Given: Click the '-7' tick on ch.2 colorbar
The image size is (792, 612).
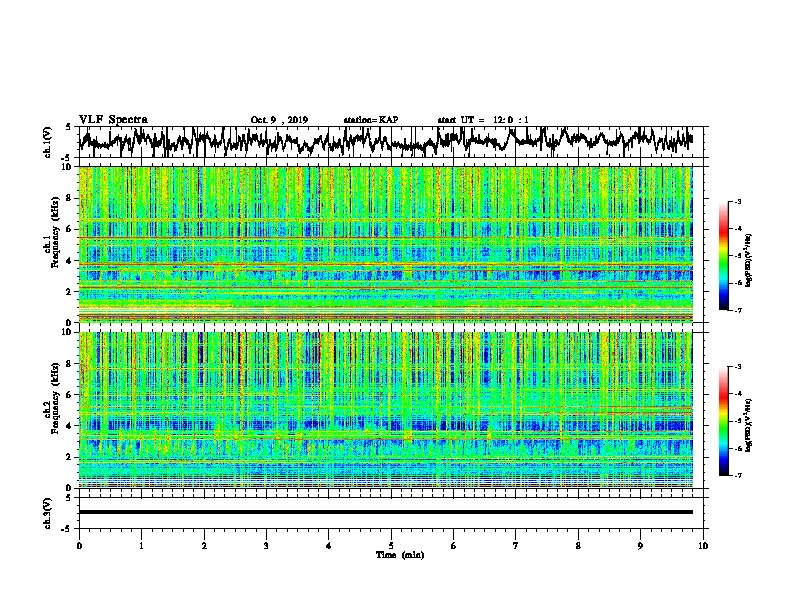Looking at the screenshot, I should (x=737, y=475).
